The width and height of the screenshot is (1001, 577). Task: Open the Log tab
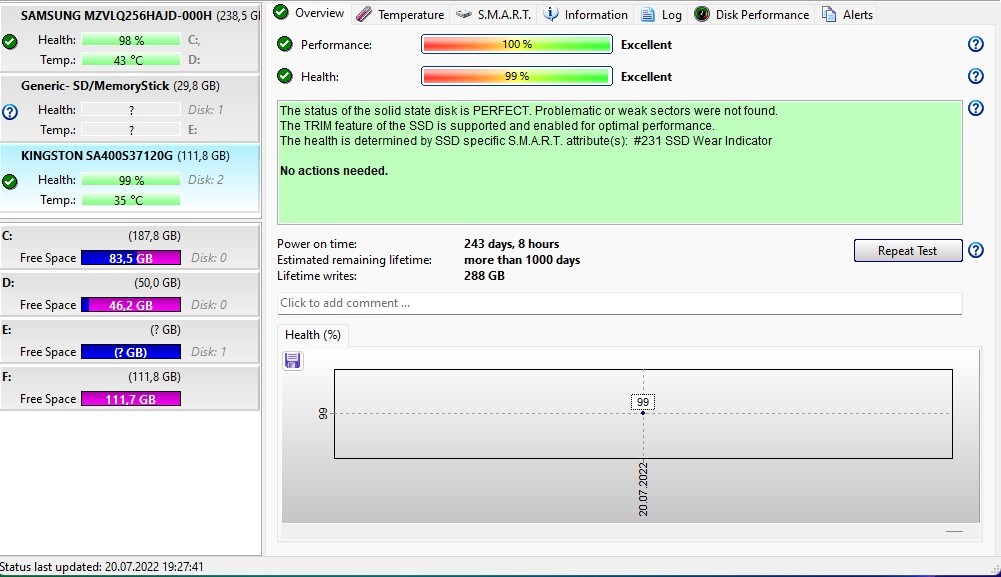(661, 14)
